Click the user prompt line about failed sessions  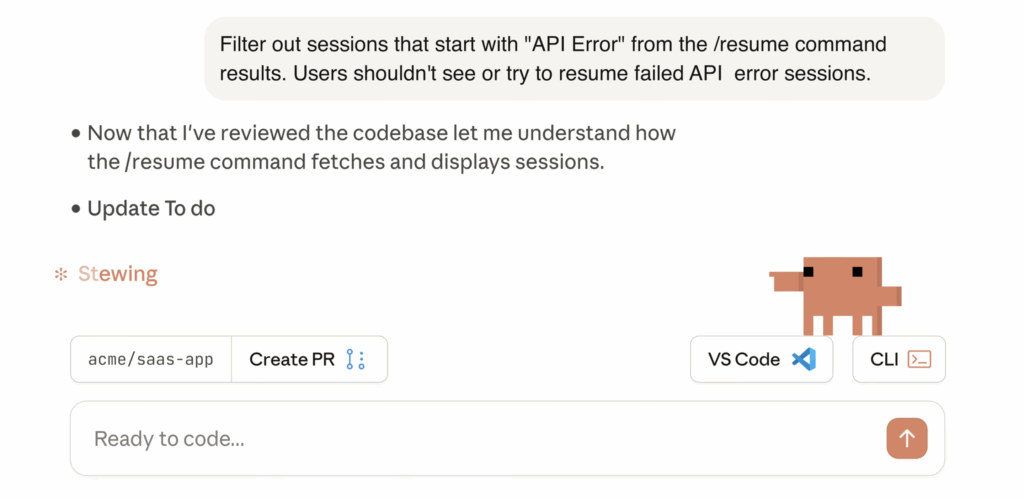pyautogui.click(x=545, y=72)
